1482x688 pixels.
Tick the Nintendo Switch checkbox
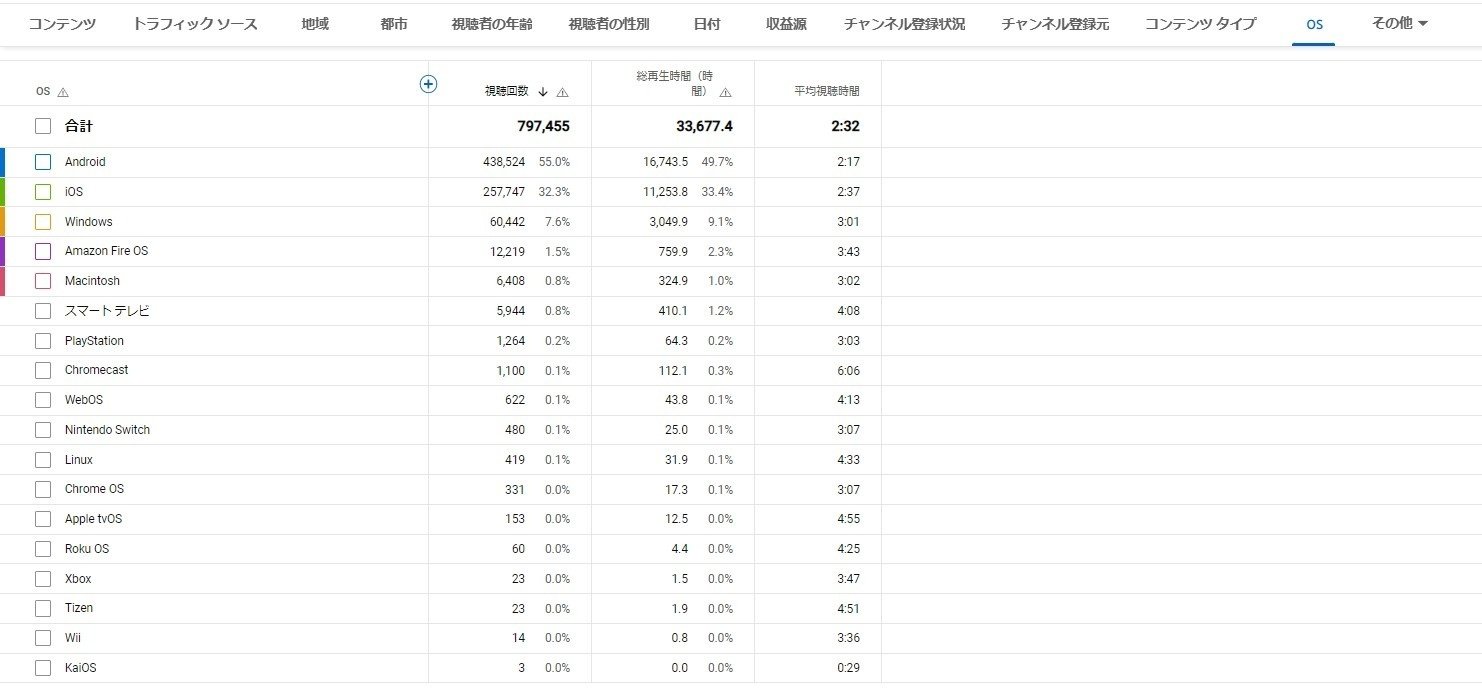[43, 430]
